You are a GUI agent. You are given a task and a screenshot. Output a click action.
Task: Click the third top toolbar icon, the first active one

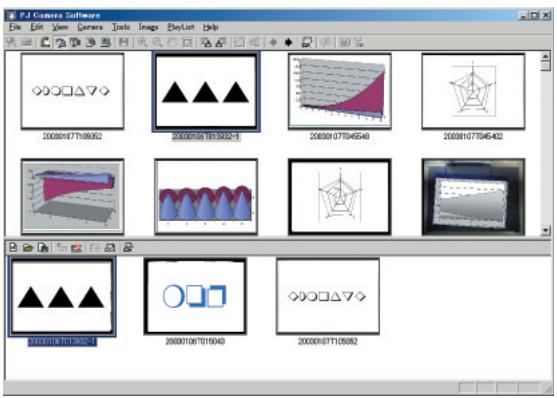tap(45, 43)
